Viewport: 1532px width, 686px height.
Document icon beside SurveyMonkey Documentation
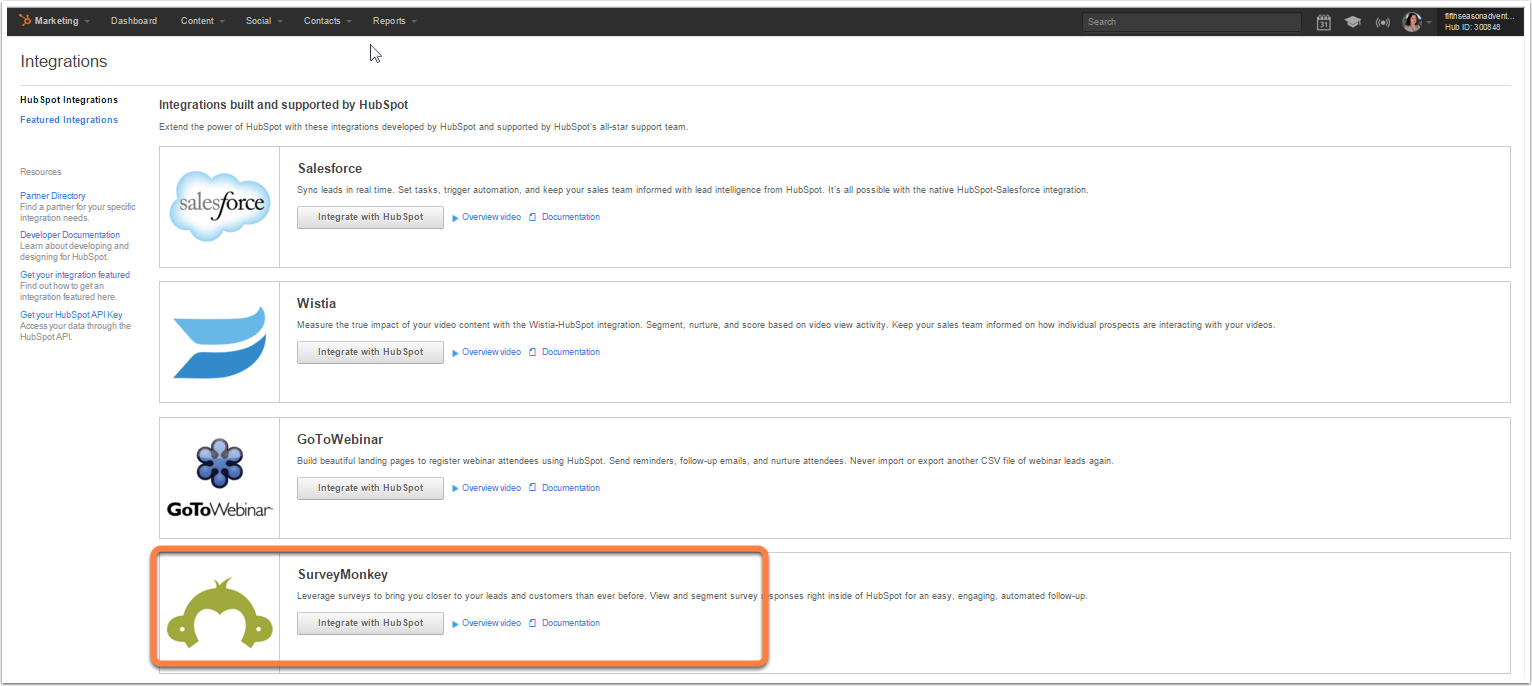point(533,623)
